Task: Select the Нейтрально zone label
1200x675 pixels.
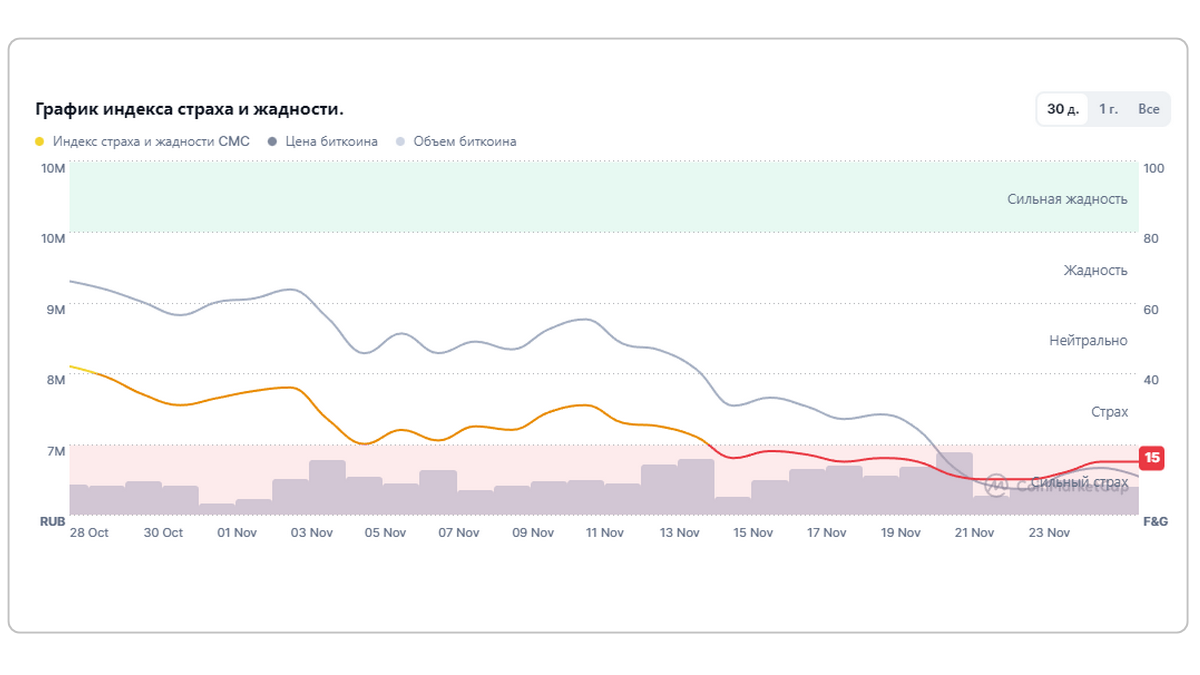Action: (x=1088, y=341)
